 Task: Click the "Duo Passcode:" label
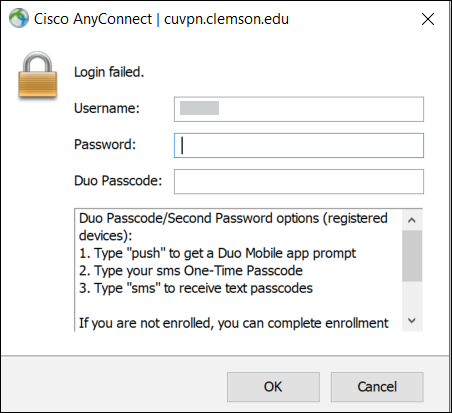click(118, 181)
